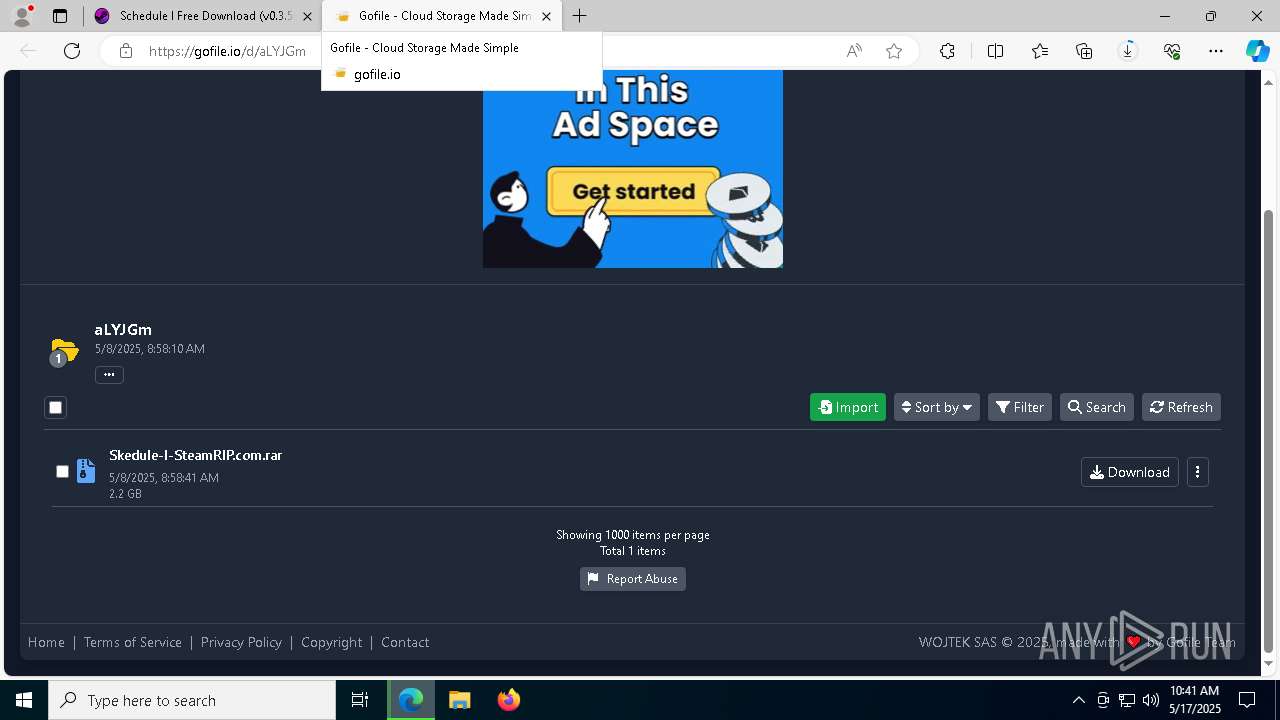Launch Firefox from taskbar
1280x720 pixels.
coord(508,700)
